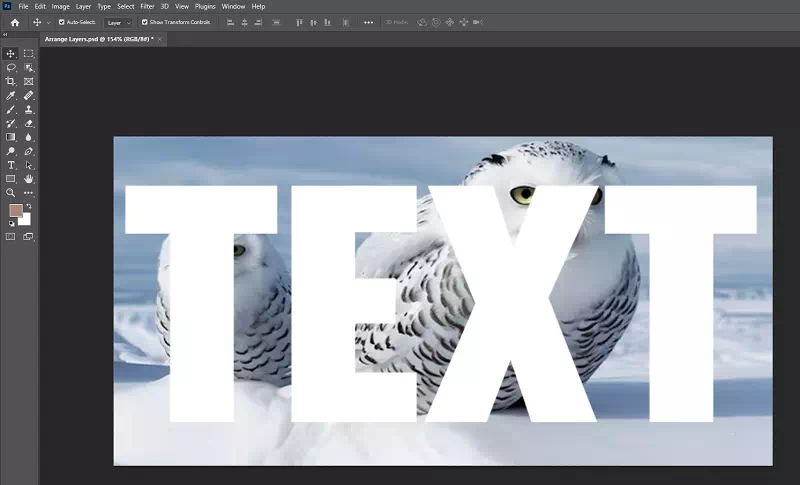Open the View menu
This screenshot has width=800, height=485.
[182, 7]
